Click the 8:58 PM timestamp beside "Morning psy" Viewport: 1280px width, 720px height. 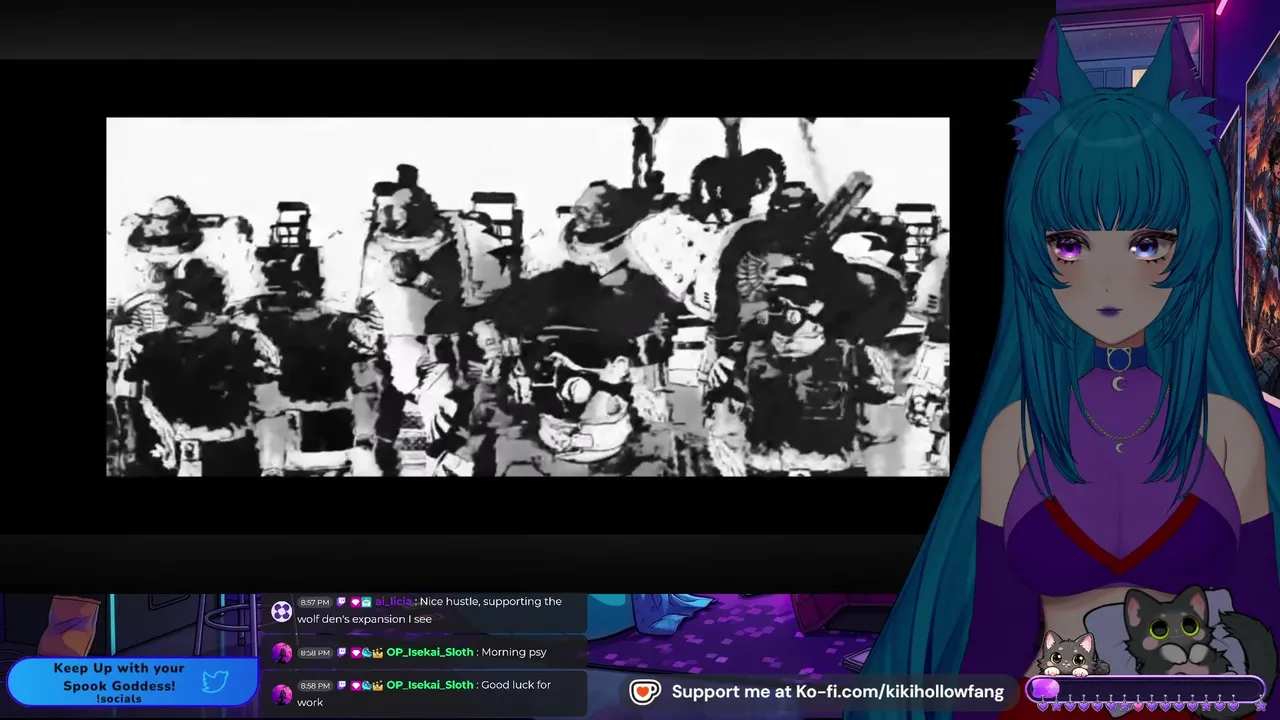coord(315,653)
